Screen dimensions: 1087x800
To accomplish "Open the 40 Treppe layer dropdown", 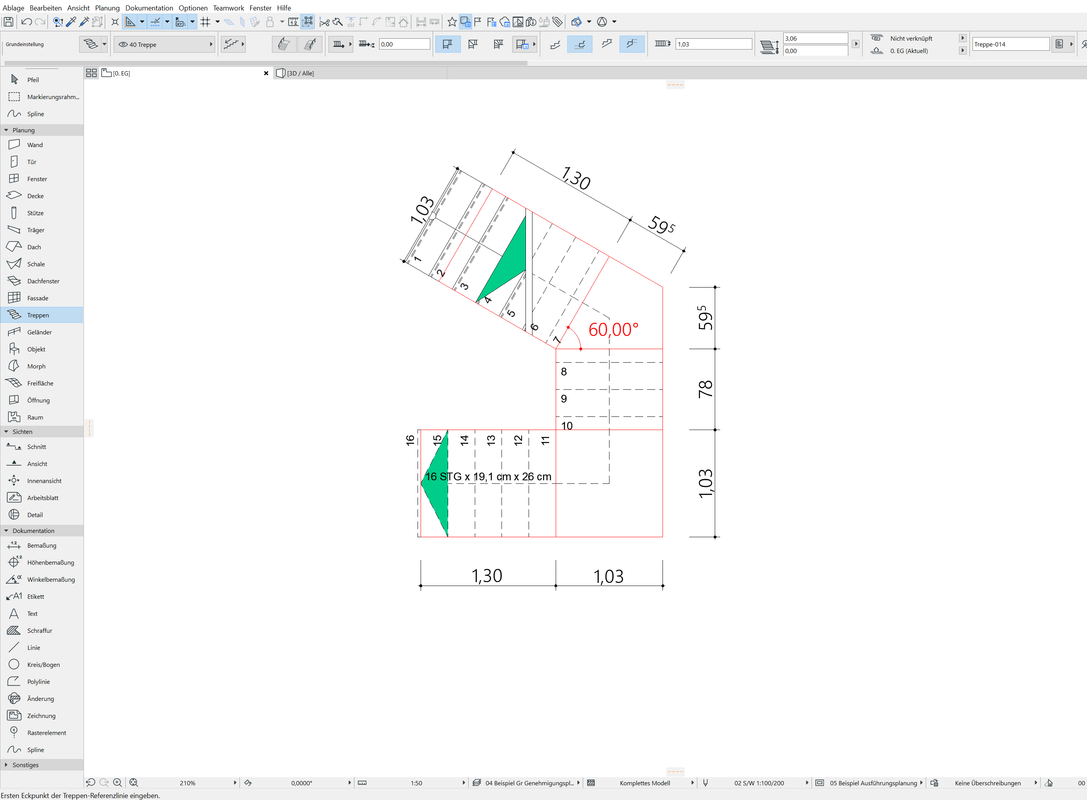I will click(x=165, y=44).
